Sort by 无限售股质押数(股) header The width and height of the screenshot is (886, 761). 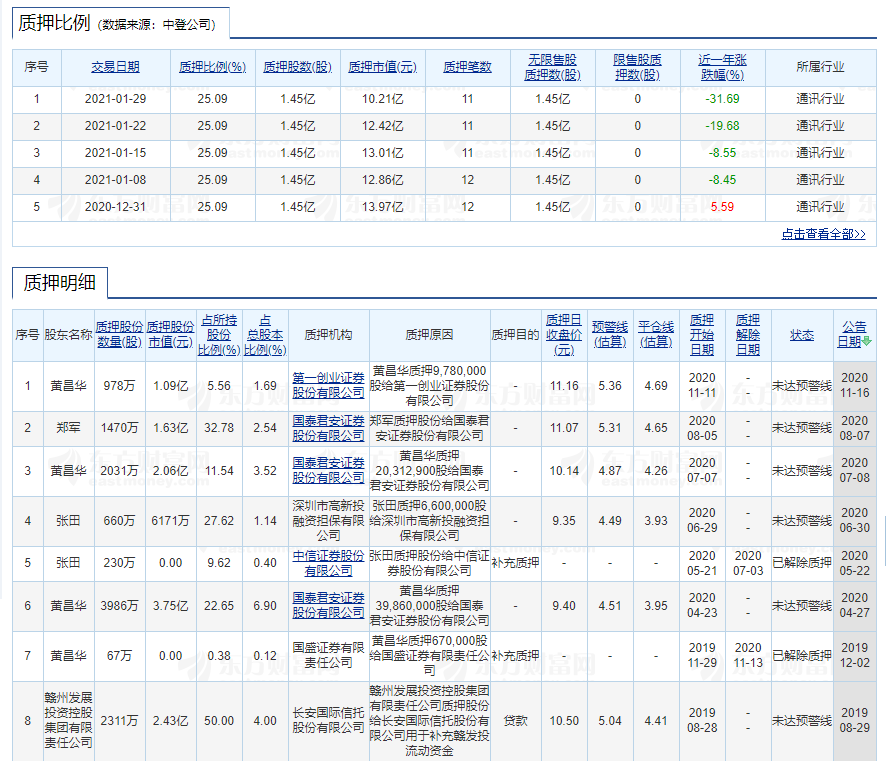pyautogui.click(x=553, y=67)
